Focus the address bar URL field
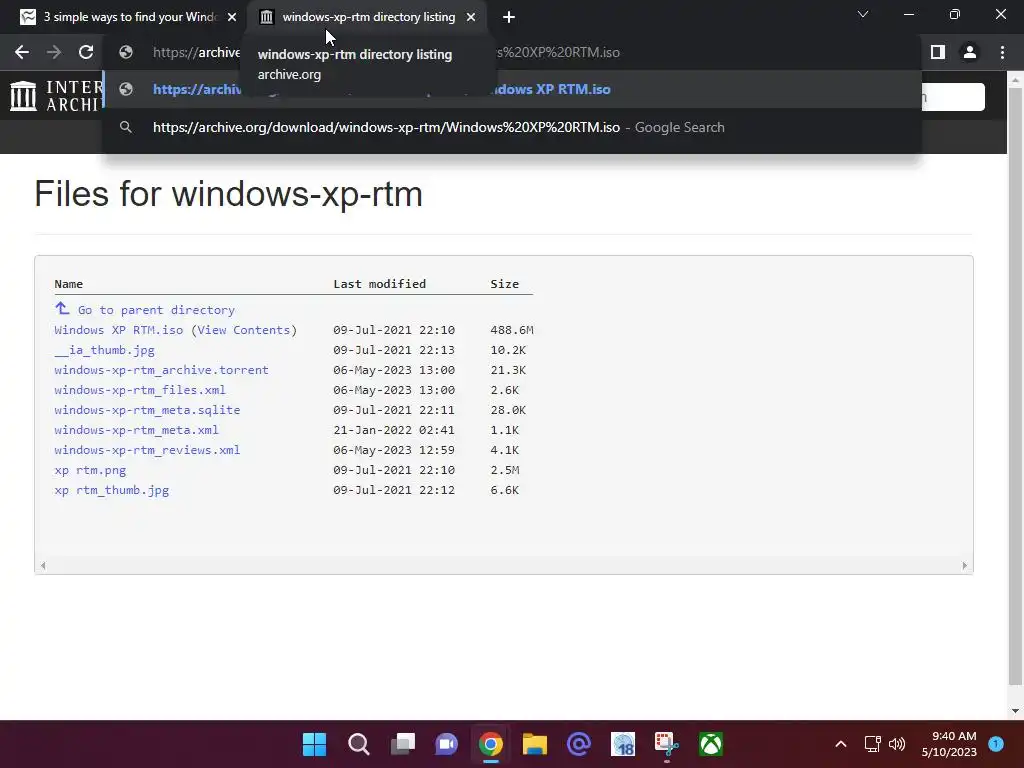This screenshot has width=1024, height=768. 512,52
